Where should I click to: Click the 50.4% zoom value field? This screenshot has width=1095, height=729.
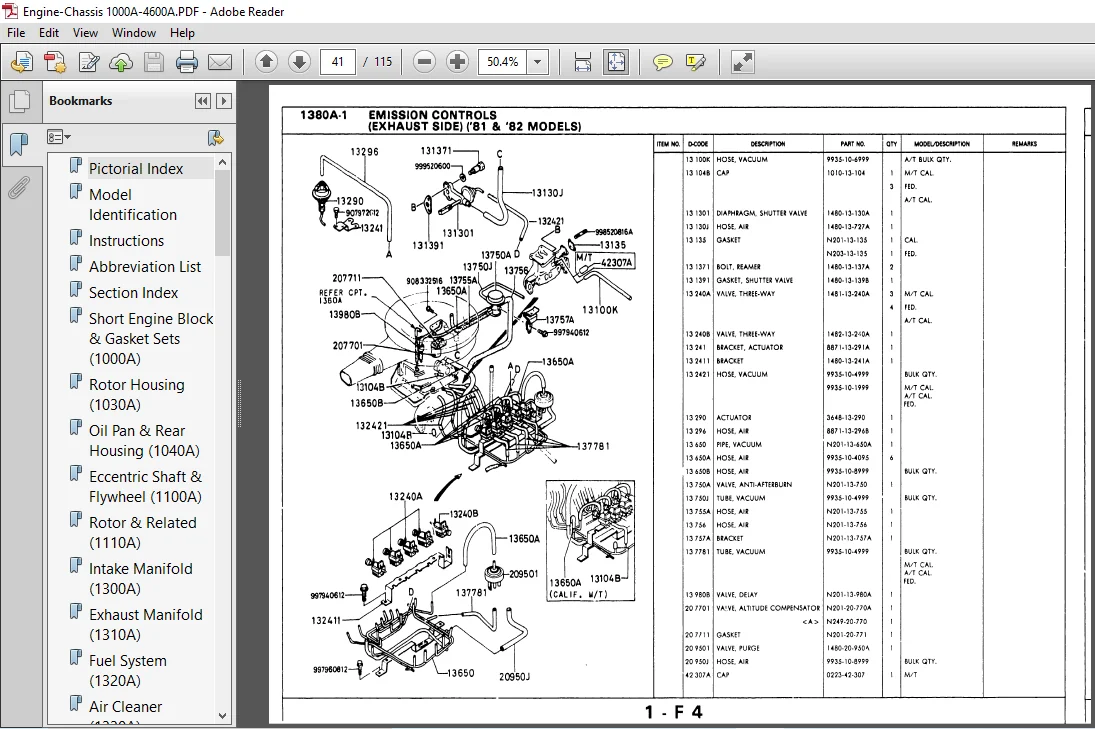click(x=503, y=61)
